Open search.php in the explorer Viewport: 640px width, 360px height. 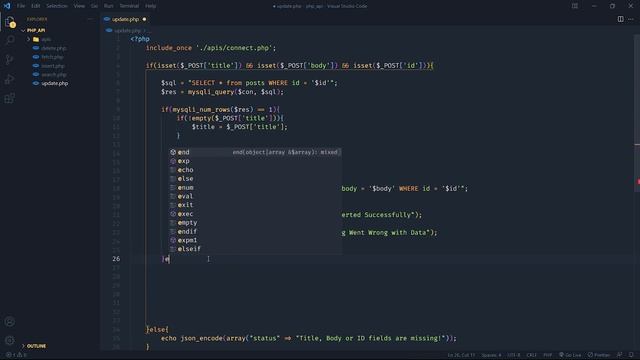pos(53,75)
